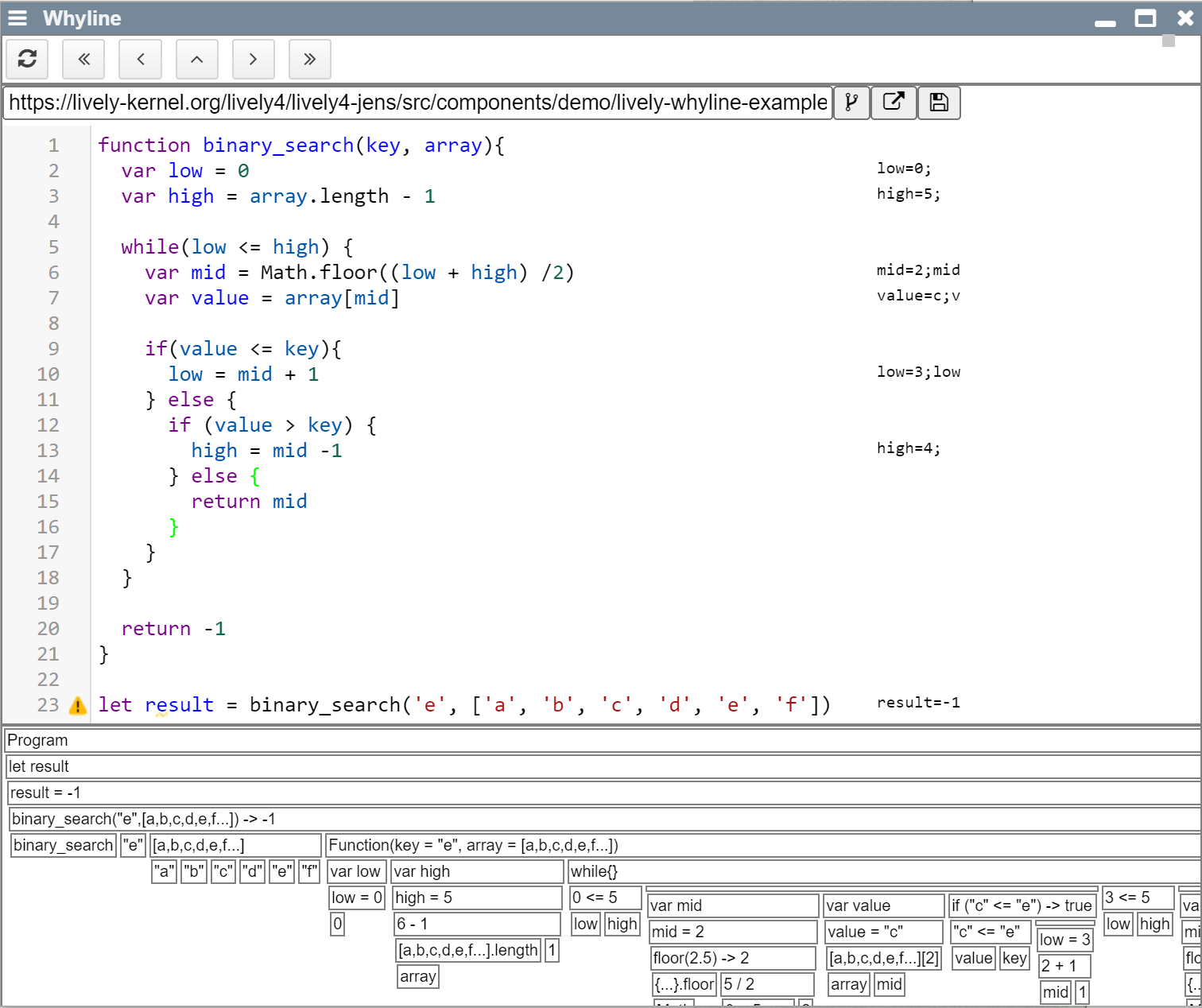The width and height of the screenshot is (1202, 1008).
Task: Click the refresh icon in the toolbar
Action: click(27, 59)
